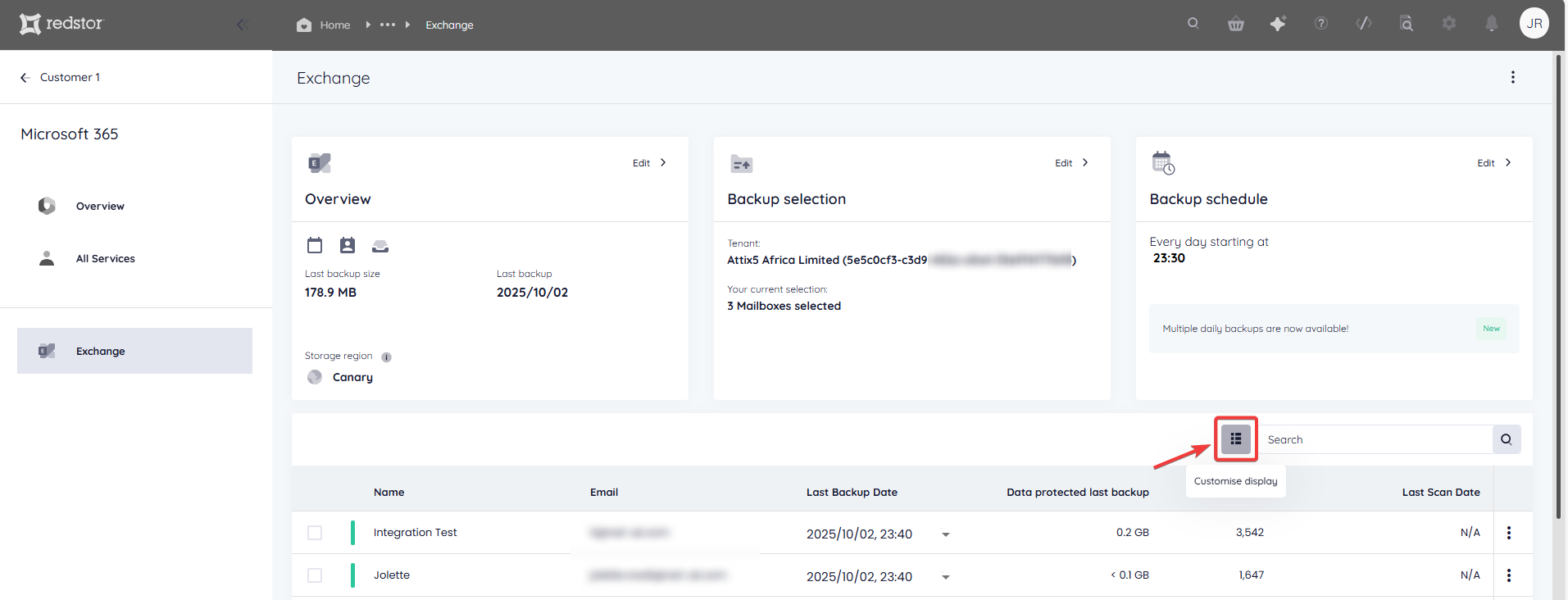Open the settings gear icon
This screenshot has width=1568, height=600.
[1449, 23]
